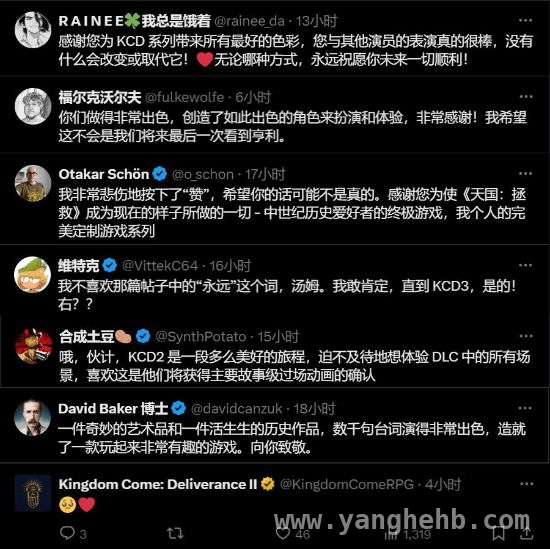Open David Baker's display name
The width and height of the screenshot is (550, 549).
point(113,409)
